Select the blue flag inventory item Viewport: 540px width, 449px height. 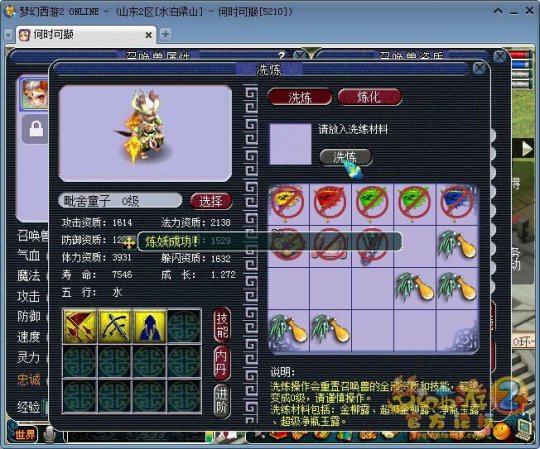click(x=457, y=203)
